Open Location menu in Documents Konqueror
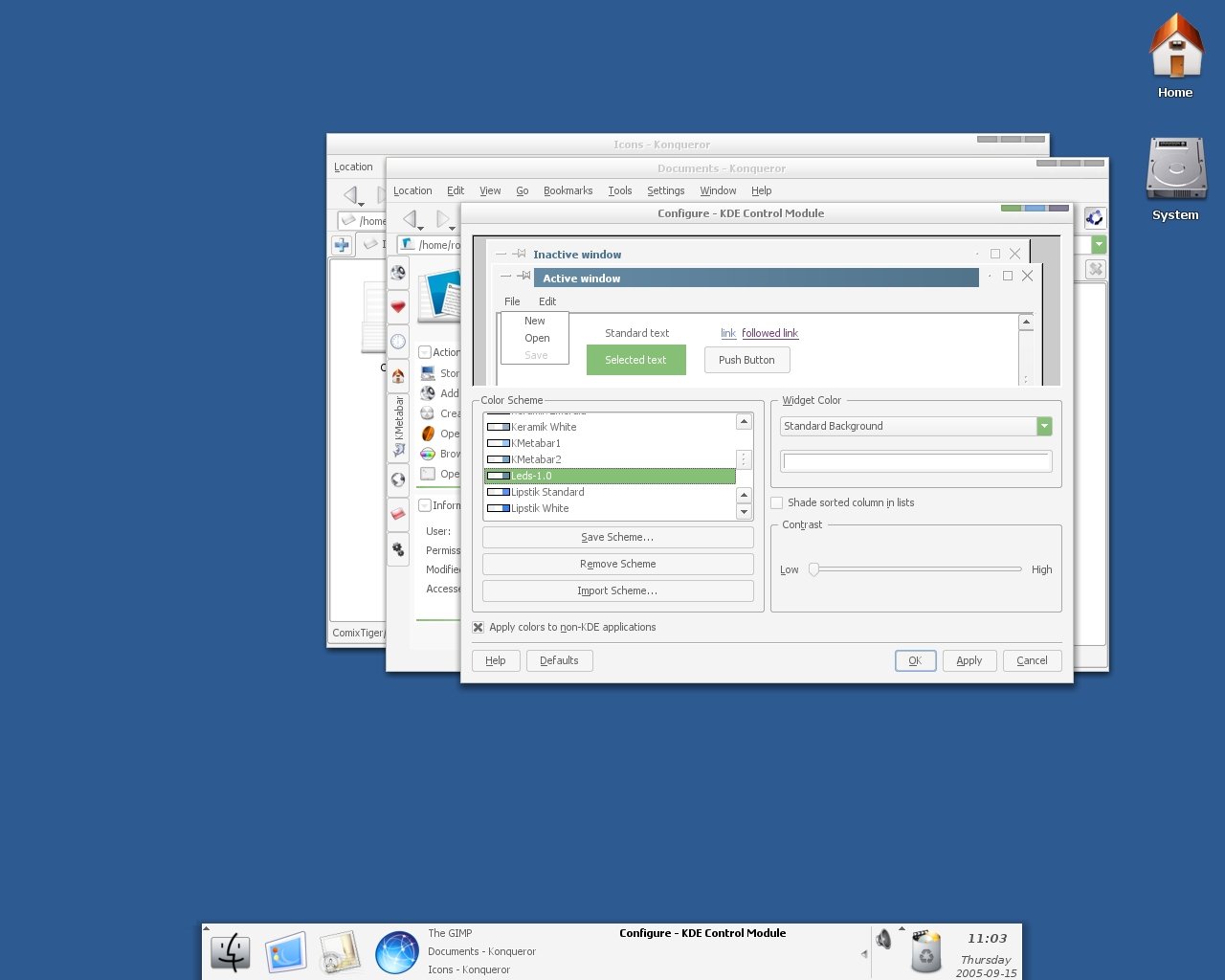 click(x=412, y=191)
